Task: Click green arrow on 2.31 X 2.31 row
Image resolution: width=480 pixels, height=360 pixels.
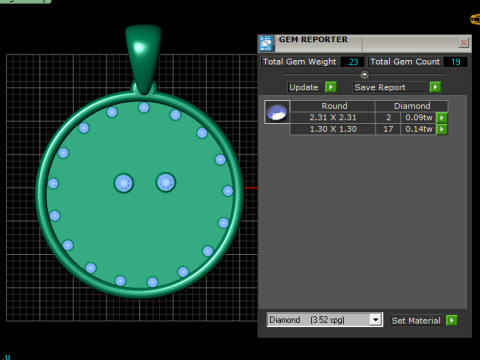Action: (442, 118)
